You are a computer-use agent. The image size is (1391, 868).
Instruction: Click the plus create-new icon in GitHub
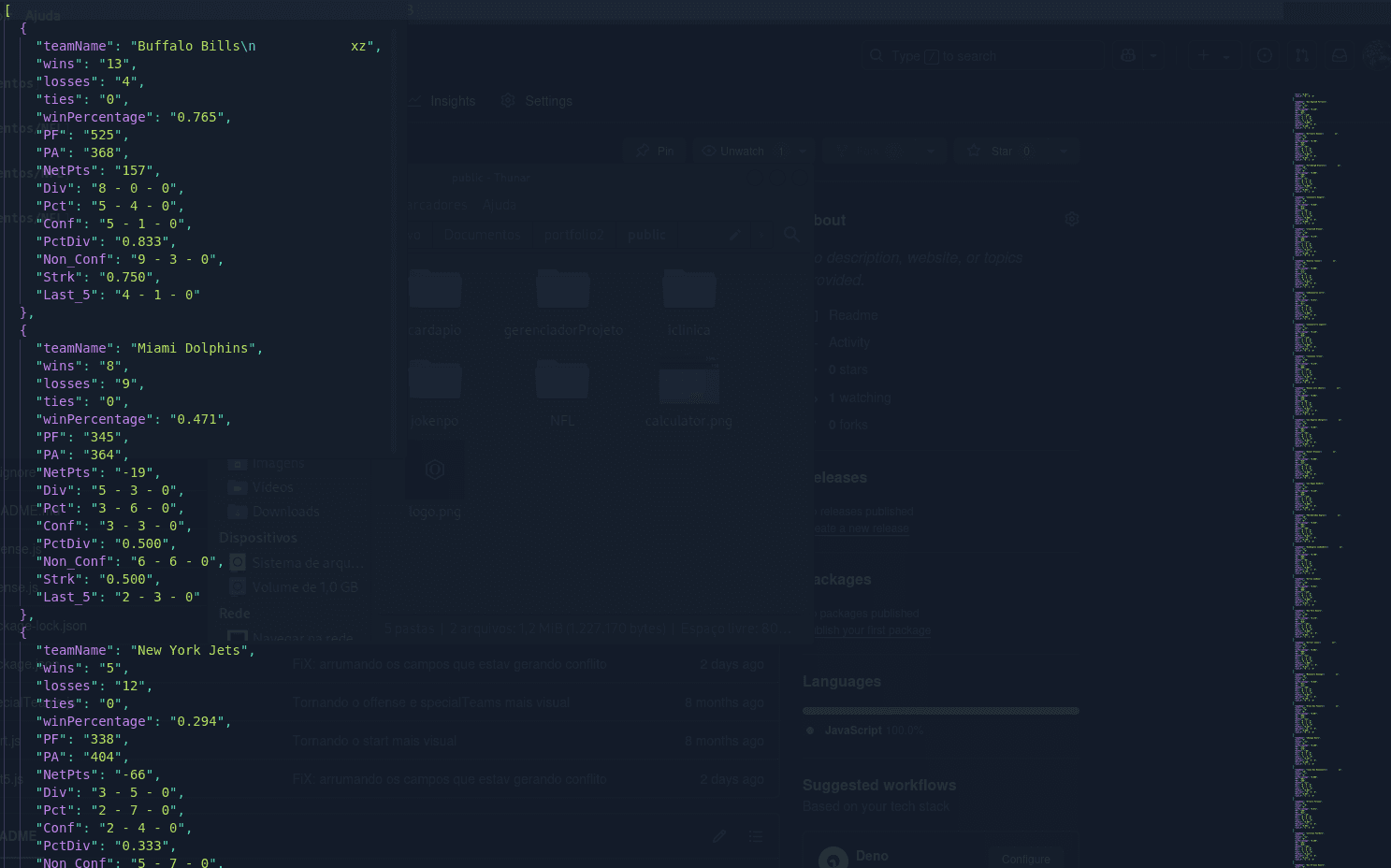[1203, 56]
